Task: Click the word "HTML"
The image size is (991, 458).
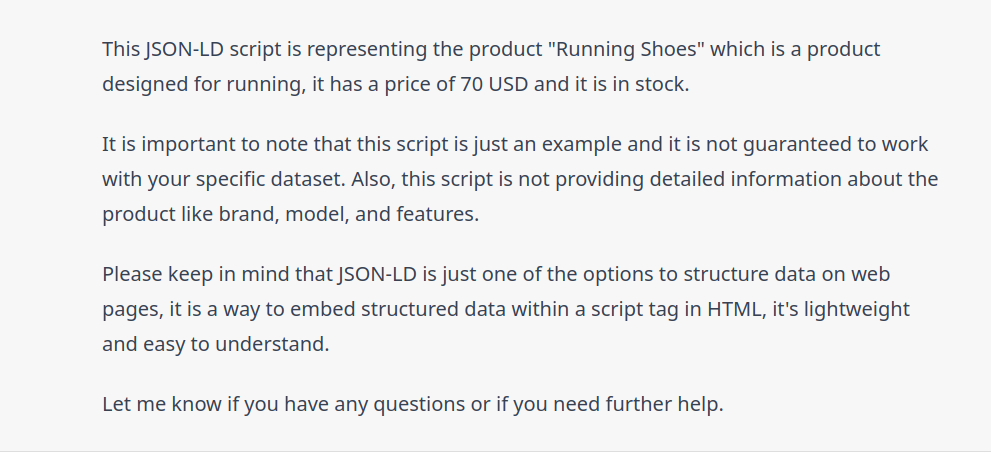Action: point(733,309)
